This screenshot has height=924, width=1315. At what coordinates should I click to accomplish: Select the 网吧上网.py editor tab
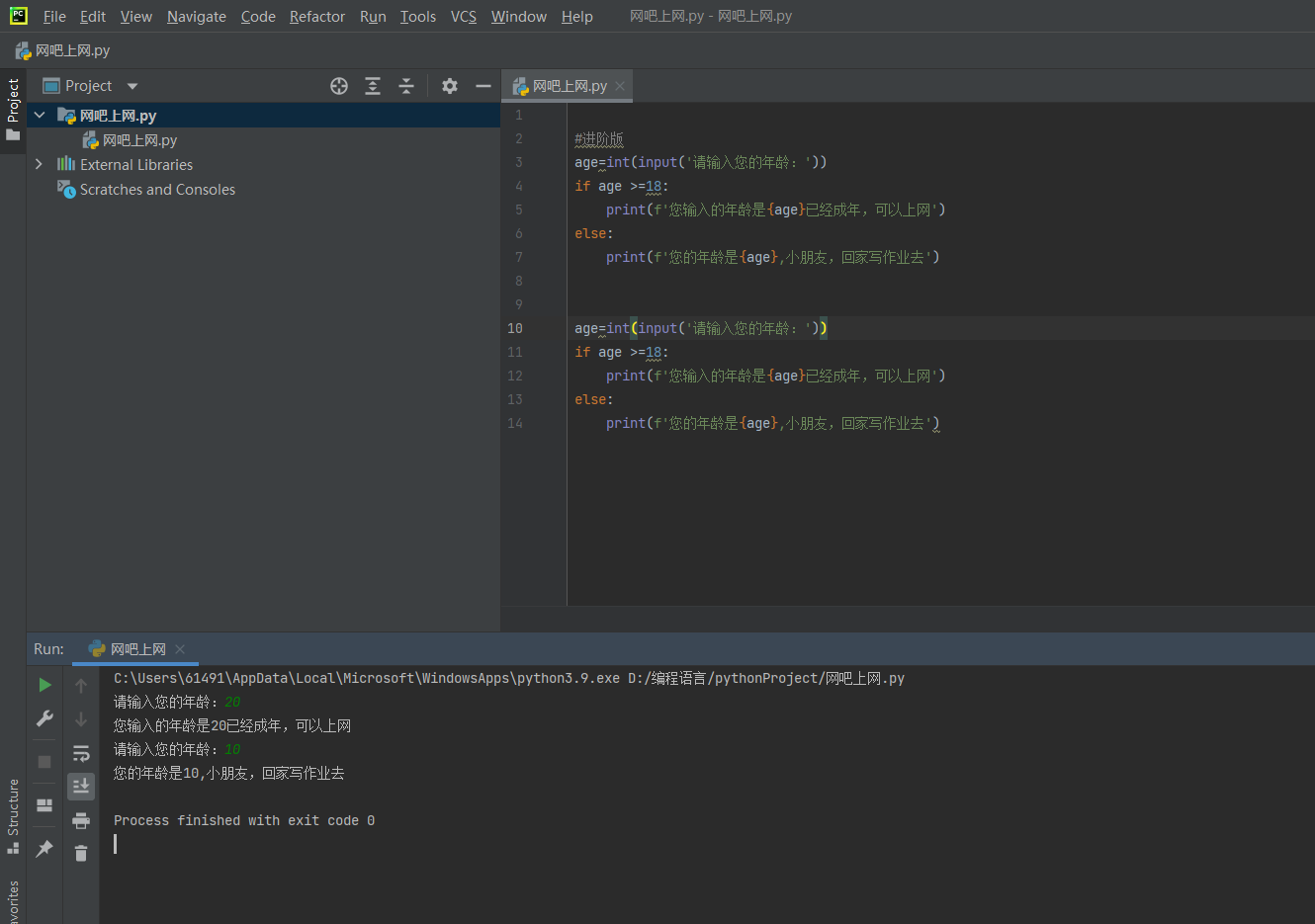click(x=569, y=86)
